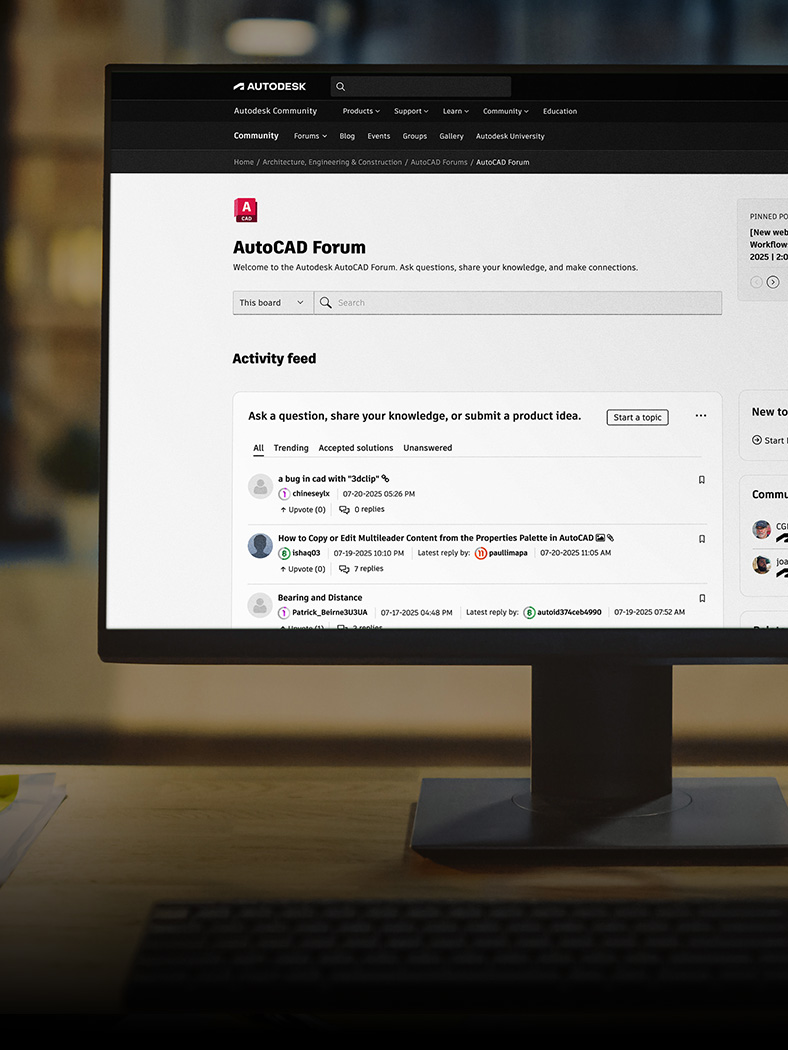This screenshot has height=1050, width=788.
Task: Expand the Community dropdown in the top navigation
Action: [505, 111]
